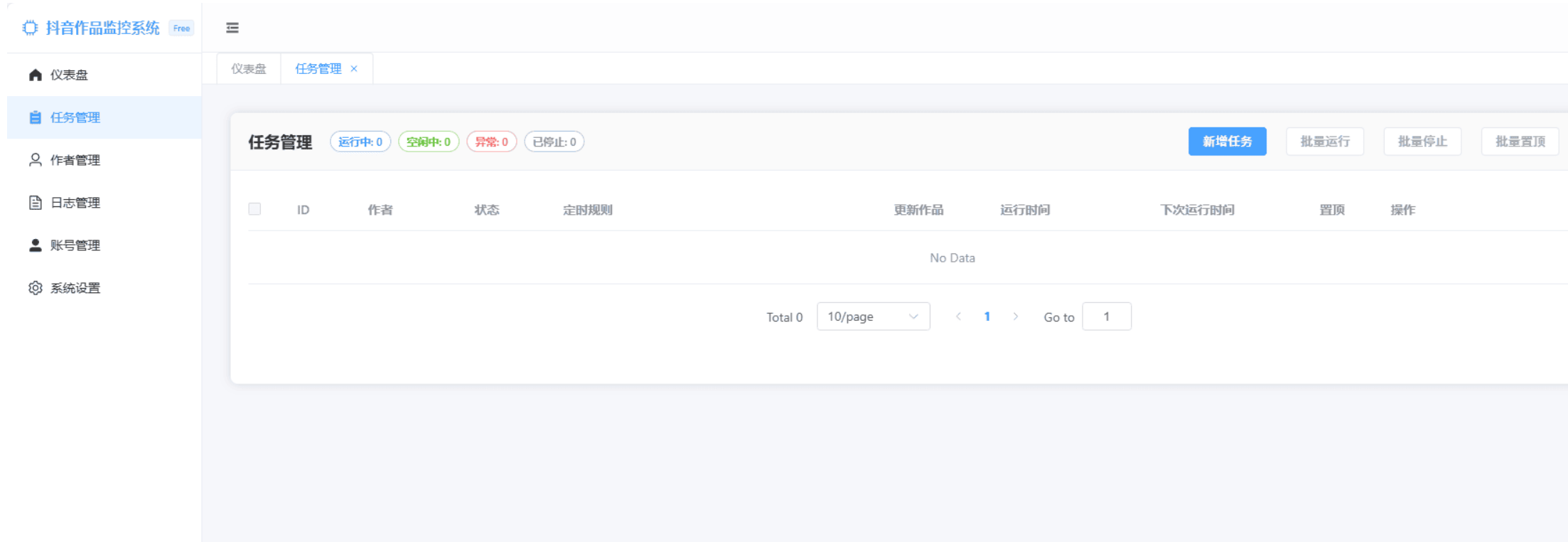Click the document icon beside 日志管理
The width and height of the screenshot is (1568, 542).
tap(35, 203)
